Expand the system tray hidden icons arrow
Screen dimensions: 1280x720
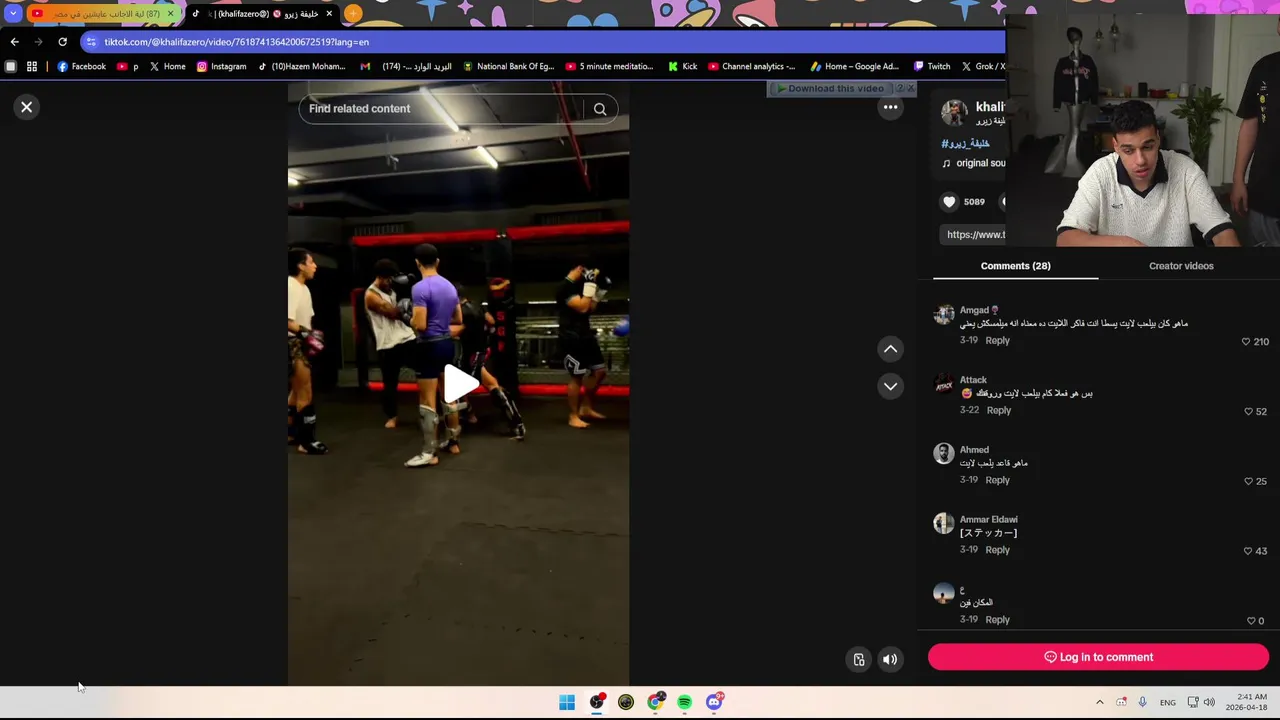[1100, 703]
